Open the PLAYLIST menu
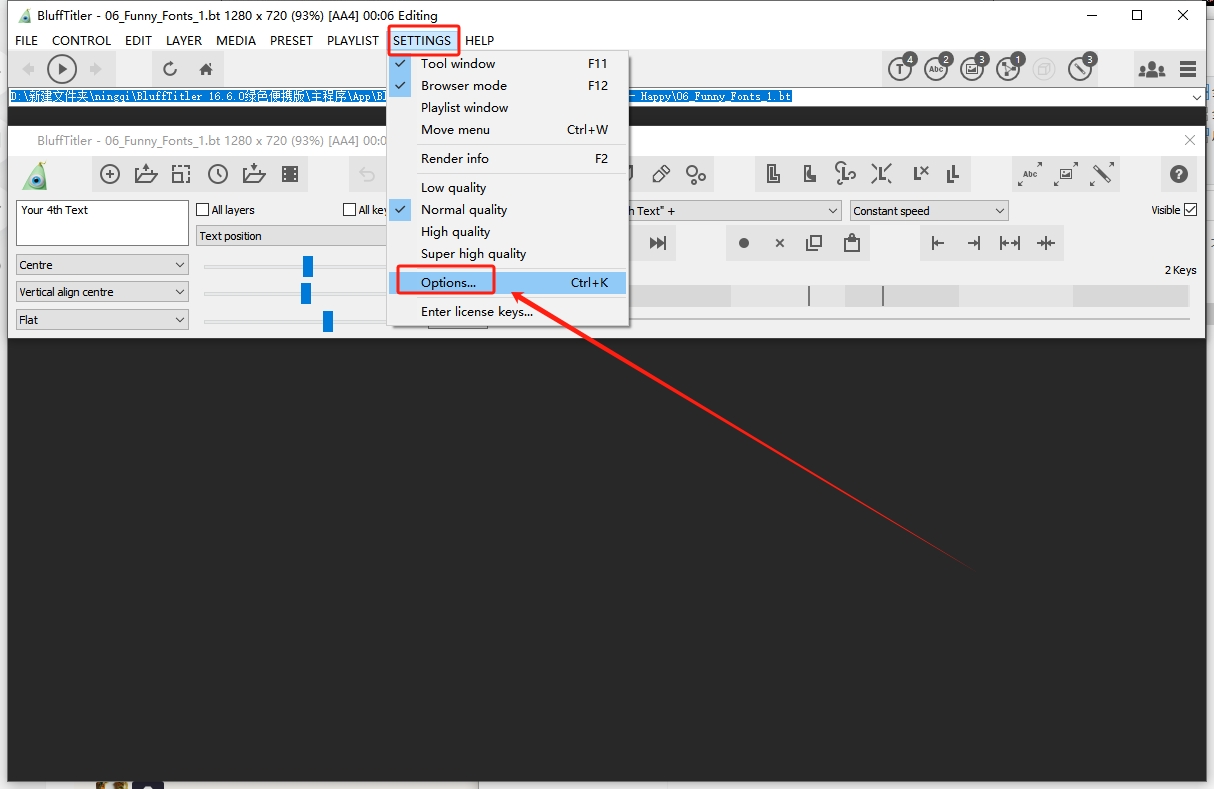Screen dimensions: 1214x789 353,40
